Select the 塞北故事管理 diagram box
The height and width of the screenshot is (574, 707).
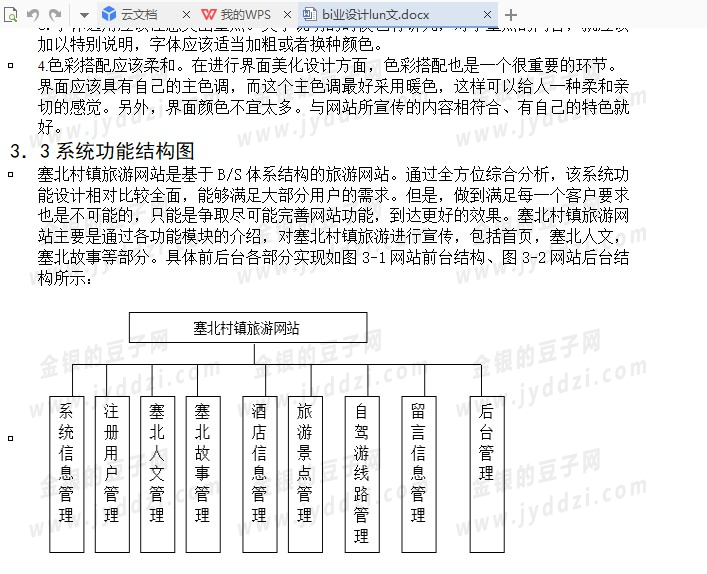[203, 474]
